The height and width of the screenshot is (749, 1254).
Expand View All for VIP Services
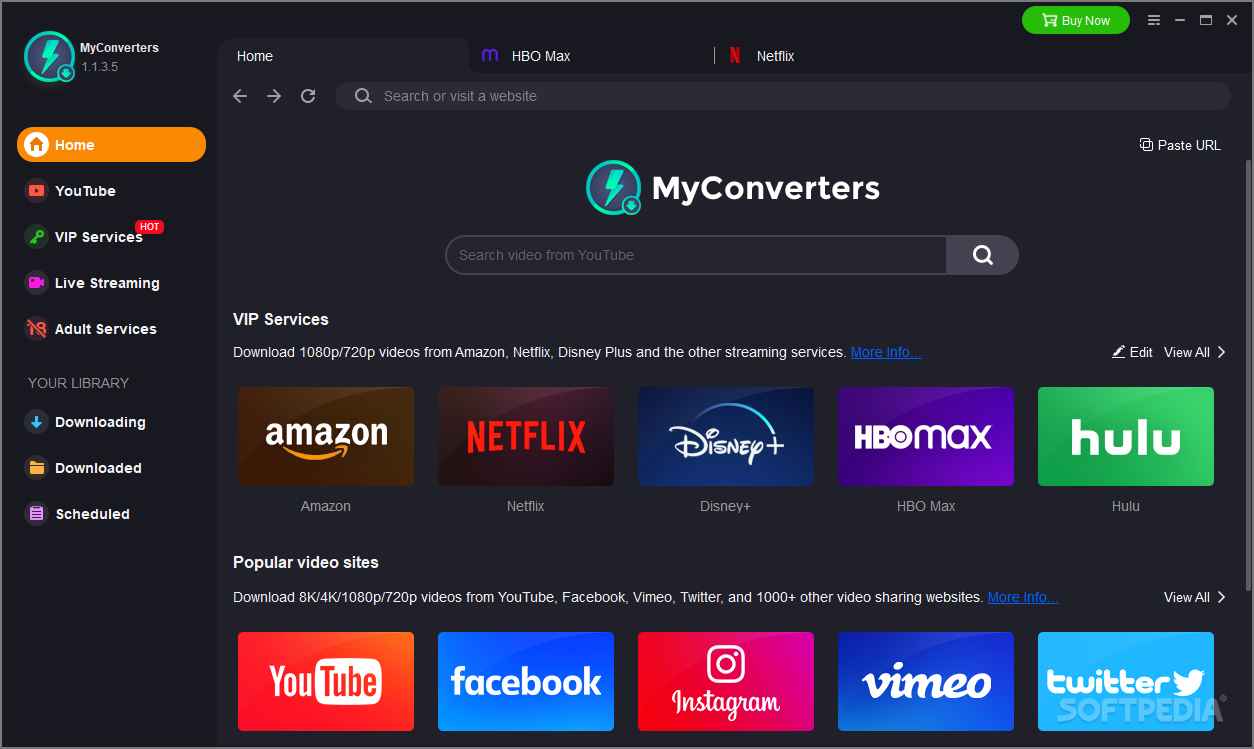coord(1194,352)
